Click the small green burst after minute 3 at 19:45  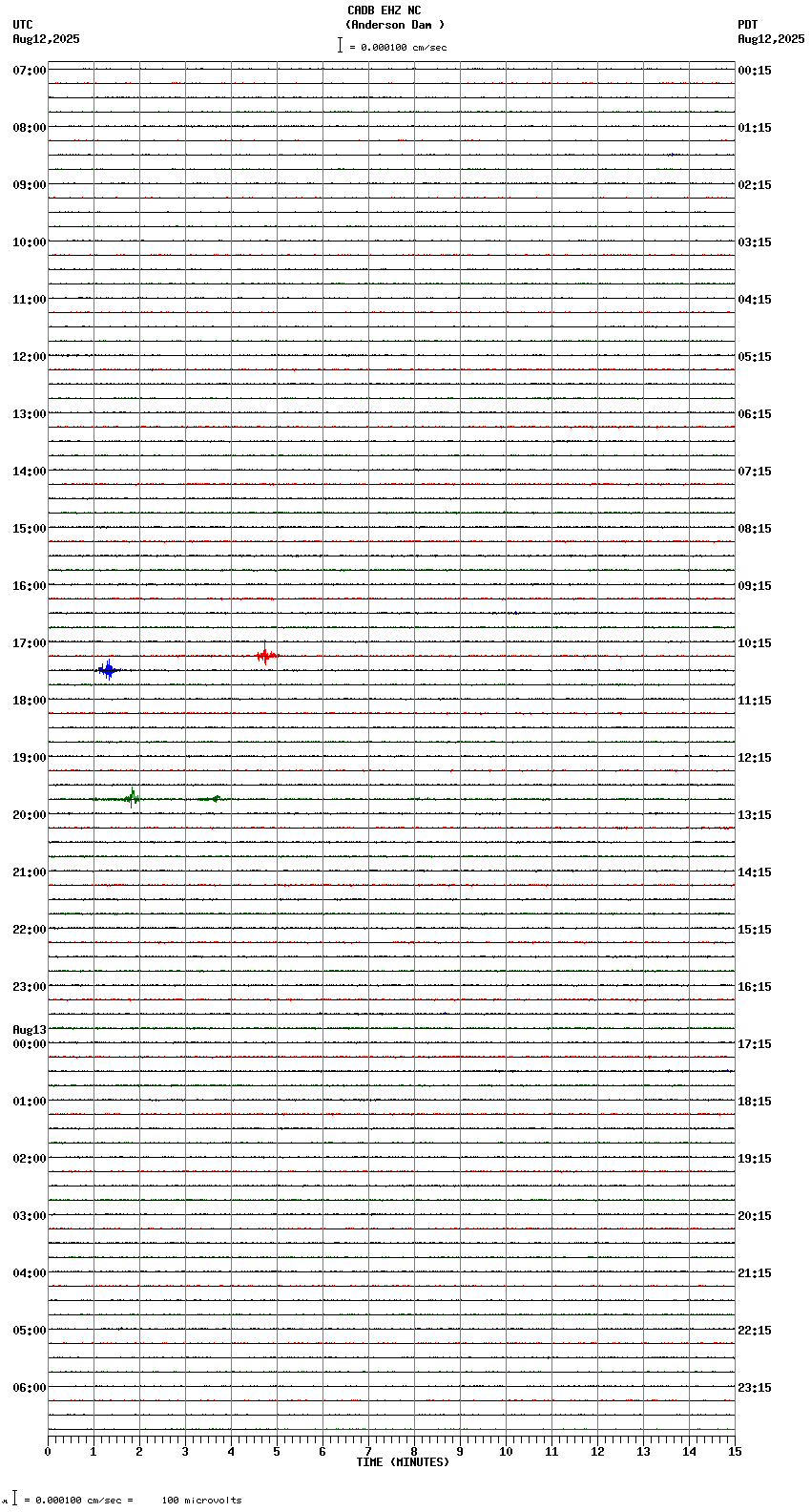point(216,798)
